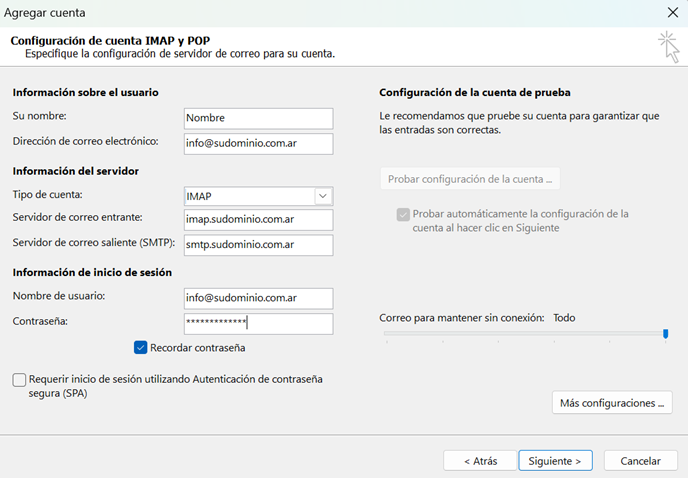Close the Agregar cuenta dialog
The height and width of the screenshot is (484, 688).
671,13
